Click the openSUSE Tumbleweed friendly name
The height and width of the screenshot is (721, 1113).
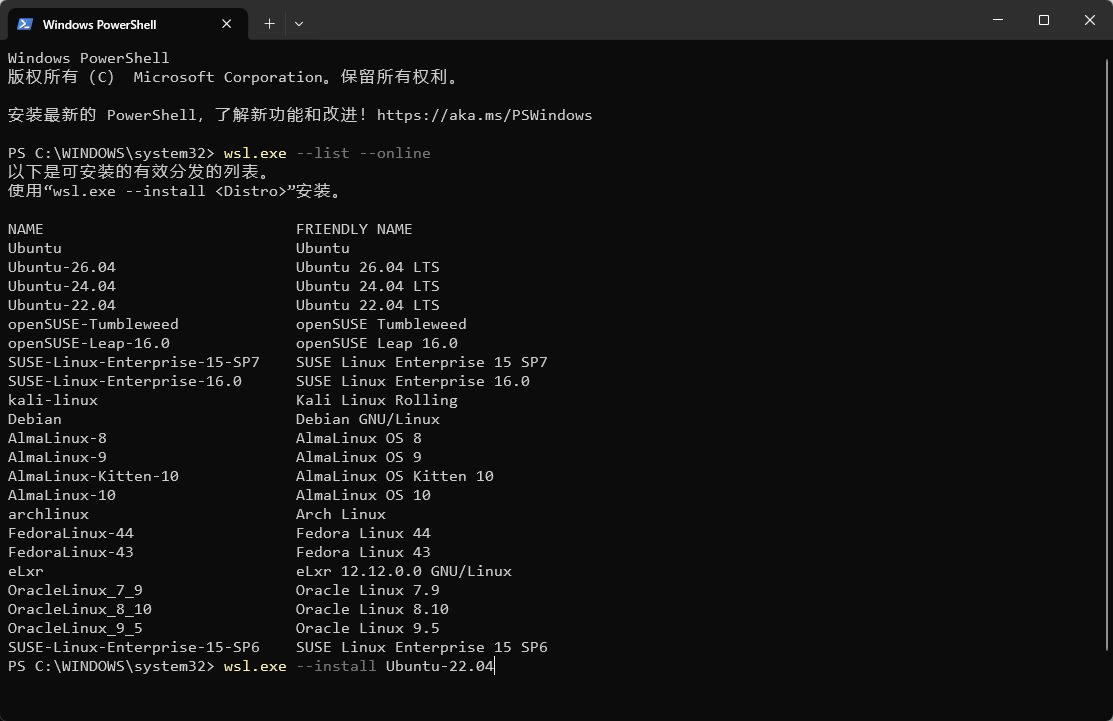(381, 324)
